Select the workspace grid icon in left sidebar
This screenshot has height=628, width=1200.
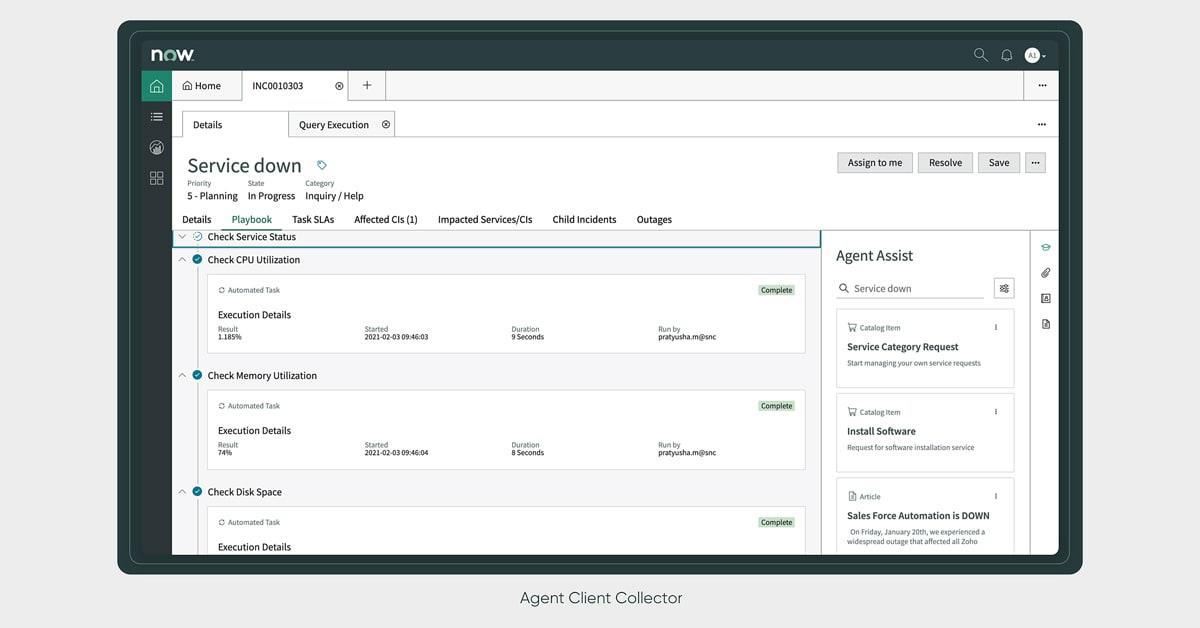[156, 178]
